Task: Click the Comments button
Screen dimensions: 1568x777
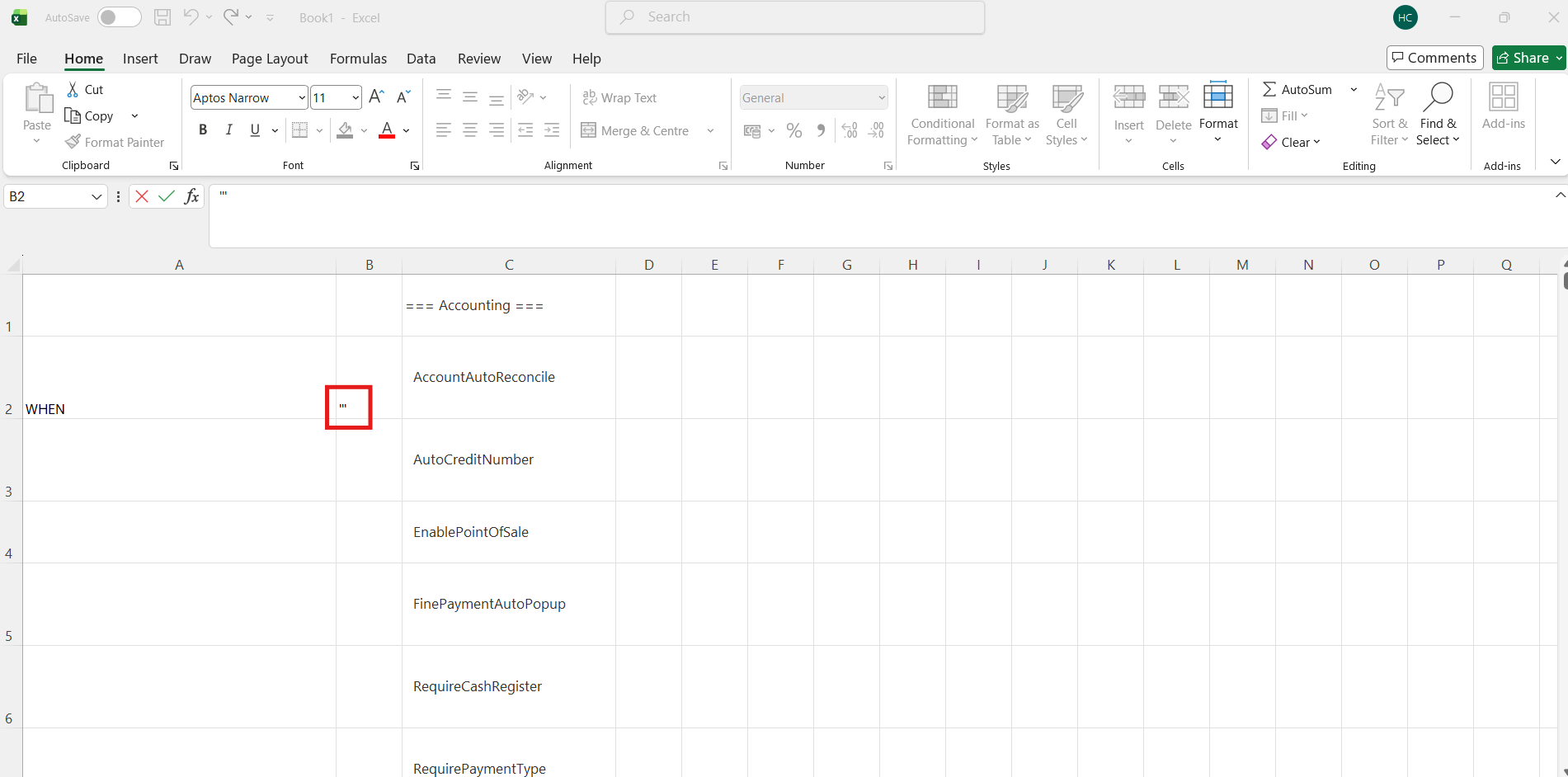Action: click(1434, 58)
